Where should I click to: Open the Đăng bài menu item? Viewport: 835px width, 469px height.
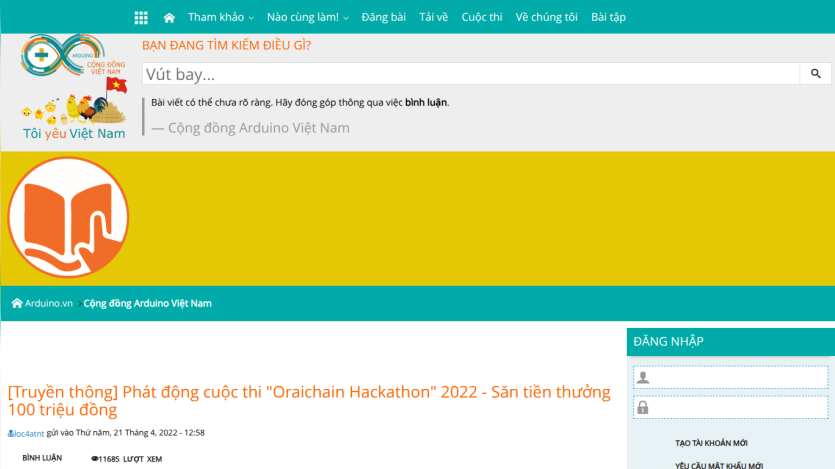[x=383, y=17]
